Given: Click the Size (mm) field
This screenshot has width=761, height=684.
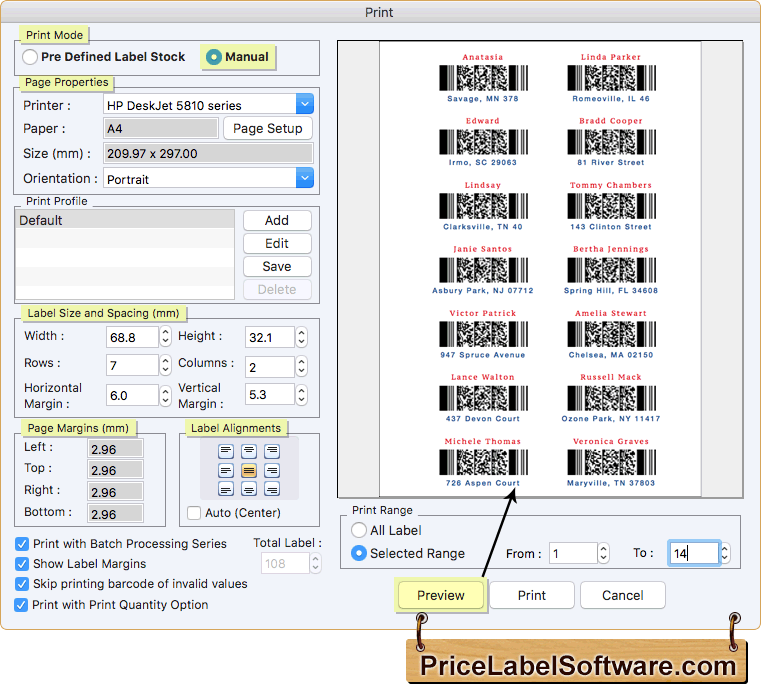Looking at the screenshot, I should coord(208,153).
